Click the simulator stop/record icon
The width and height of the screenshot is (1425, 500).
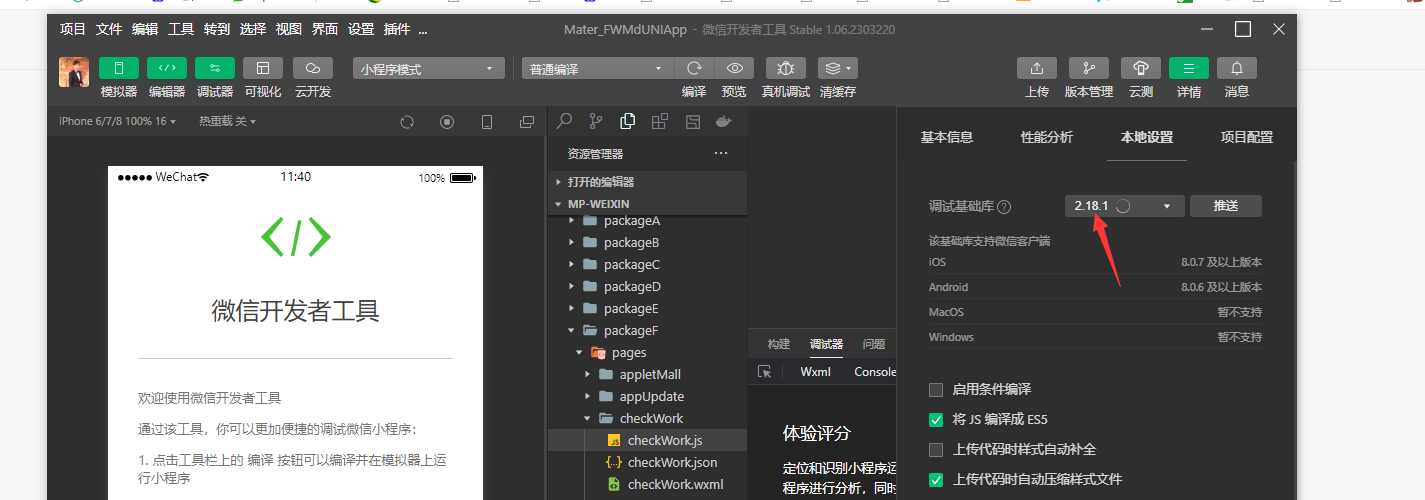[x=447, y=122]
